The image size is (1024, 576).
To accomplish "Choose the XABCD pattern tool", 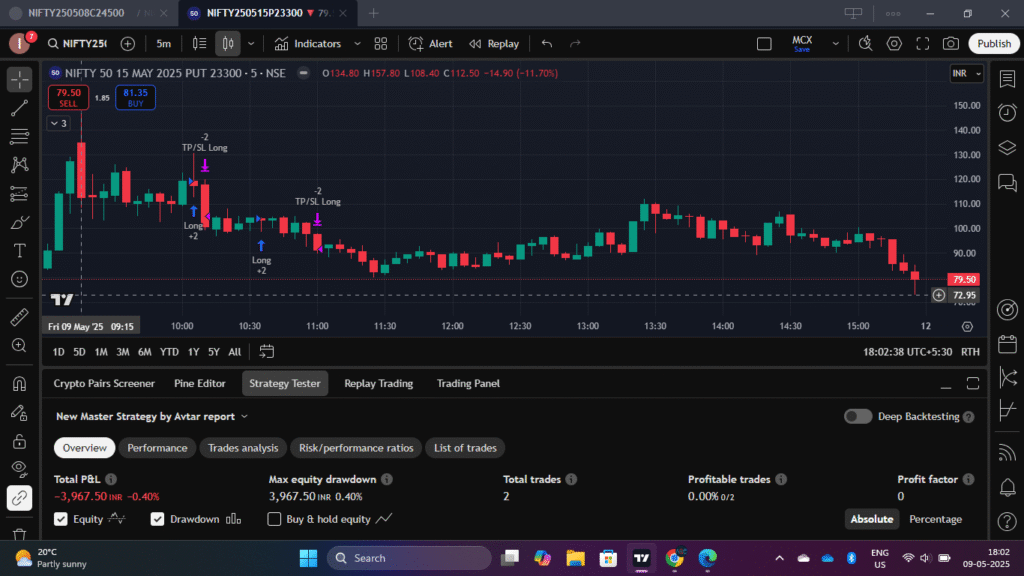I will pos(20,165).
